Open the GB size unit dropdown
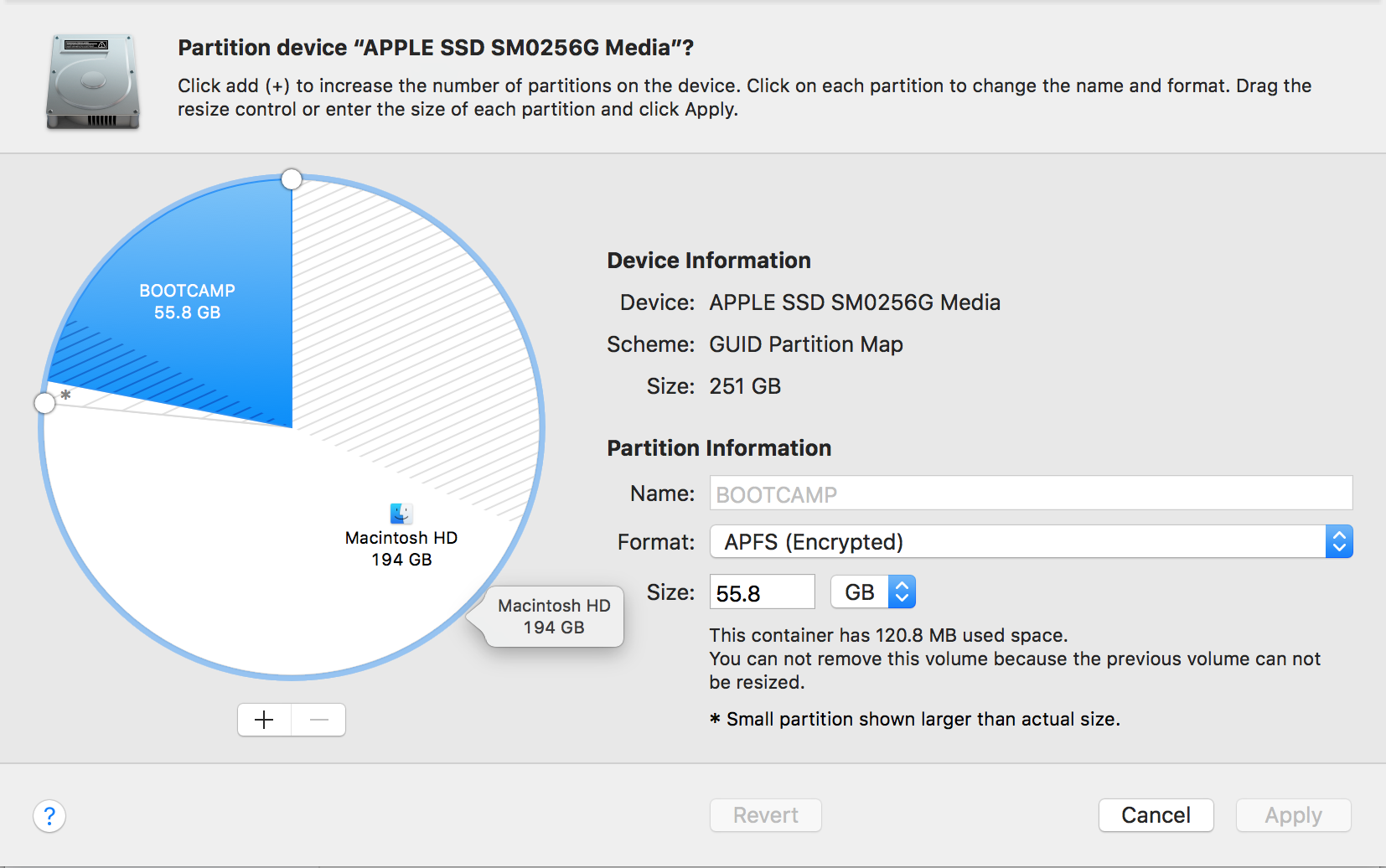1386x868 pixels. tap(873, 591)
